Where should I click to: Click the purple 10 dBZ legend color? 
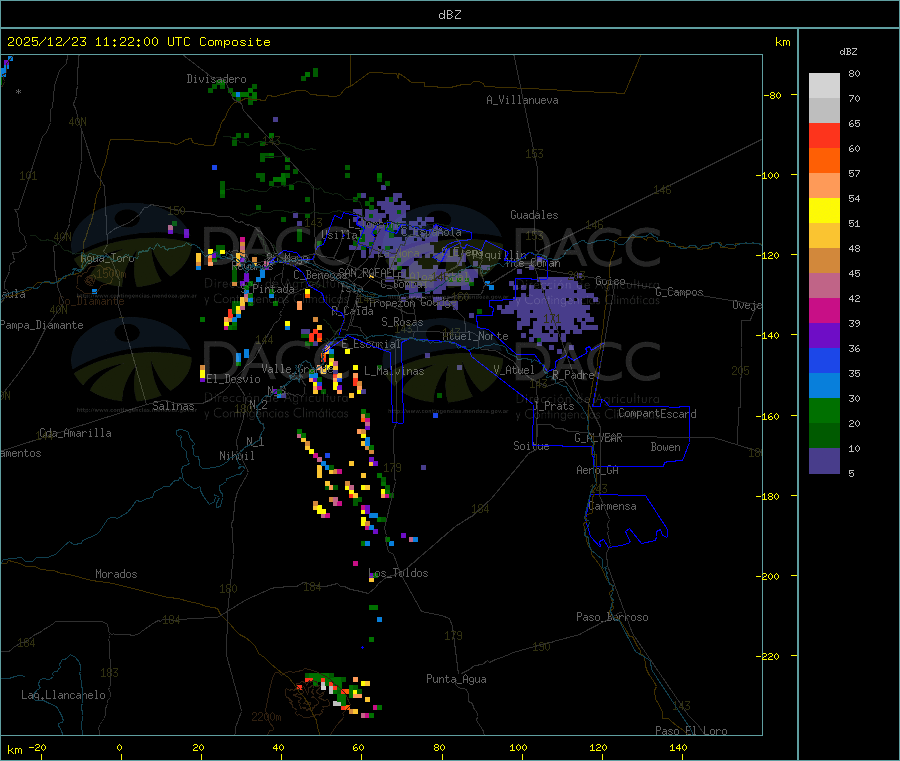point(824,460)
